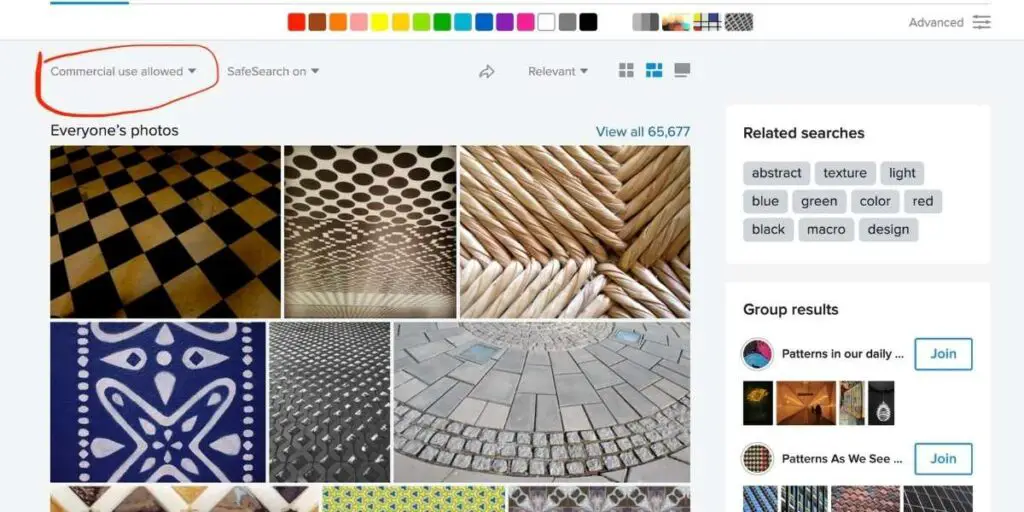Open the blue and white fabric photo
This screenshot has width=1024, height=512.
158,402
